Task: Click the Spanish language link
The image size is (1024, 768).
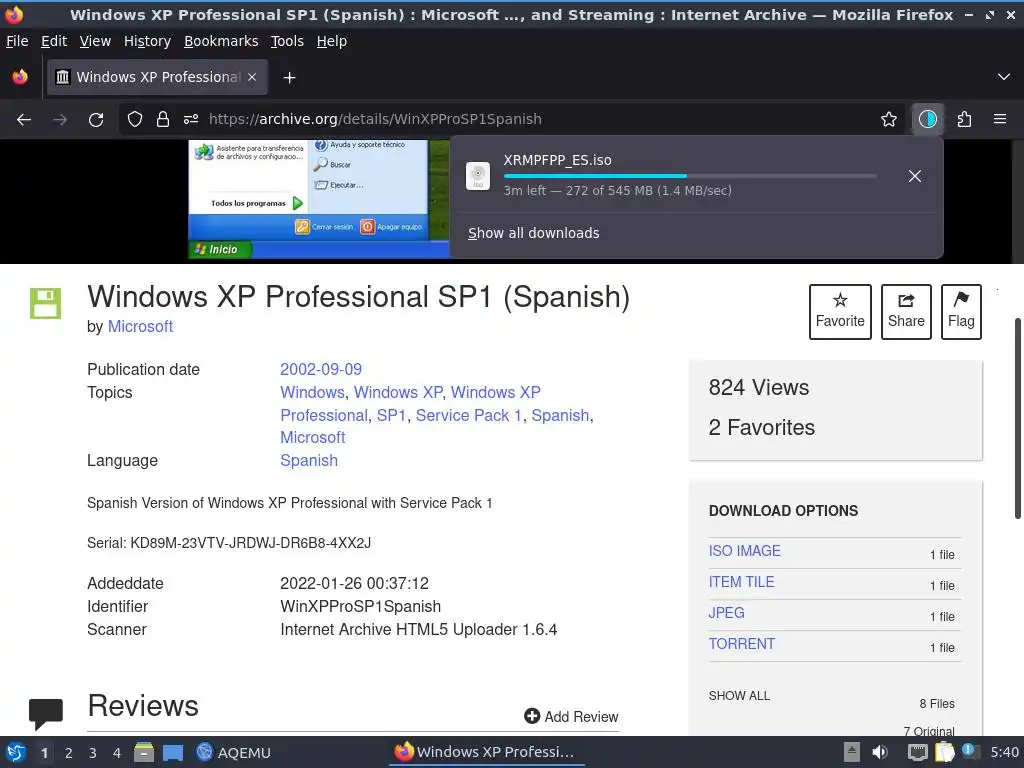Action: 309,460
